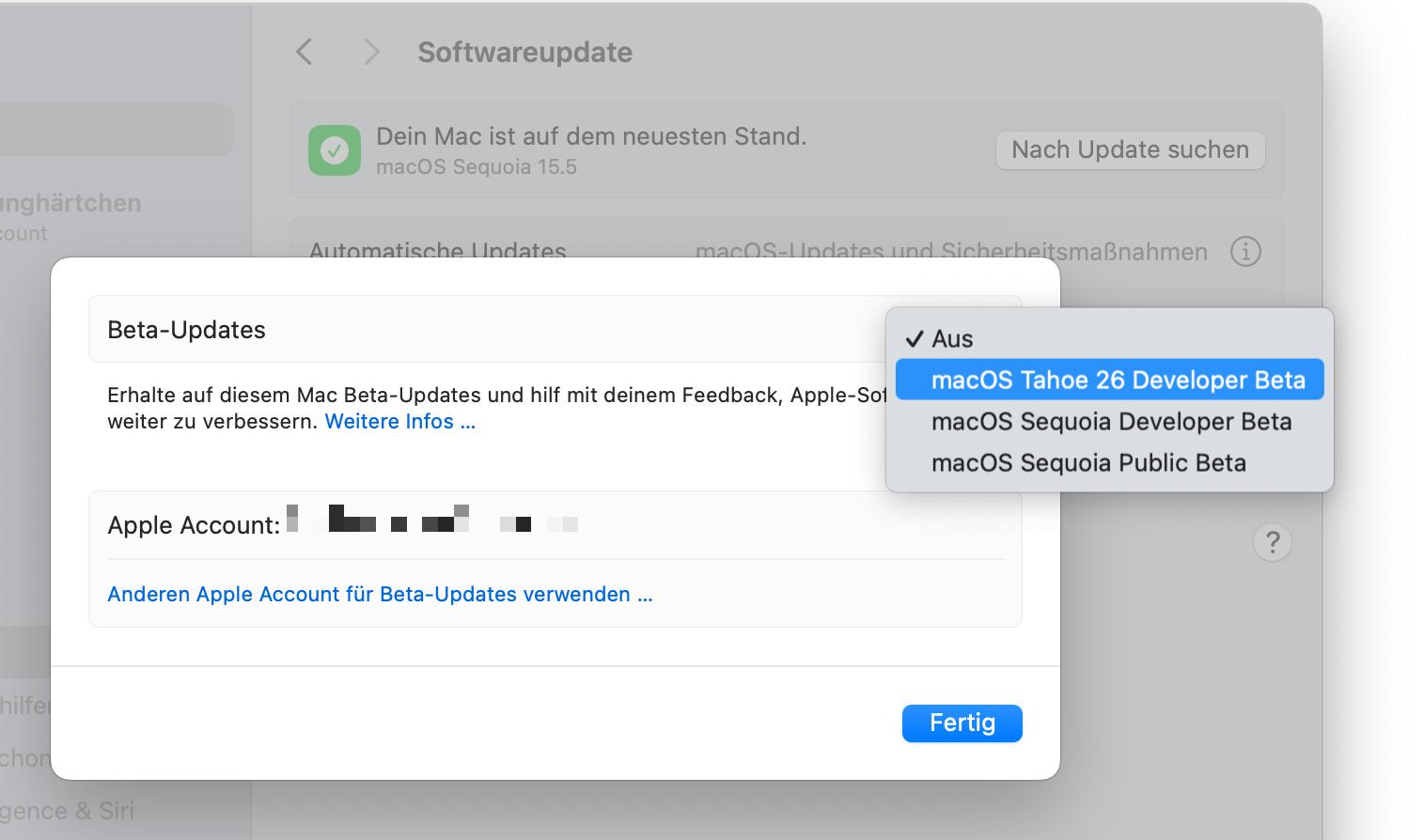Viewport: 1424px width, 840px height.
Task: Click the Fertig button
Action: [x=962, y=723]
